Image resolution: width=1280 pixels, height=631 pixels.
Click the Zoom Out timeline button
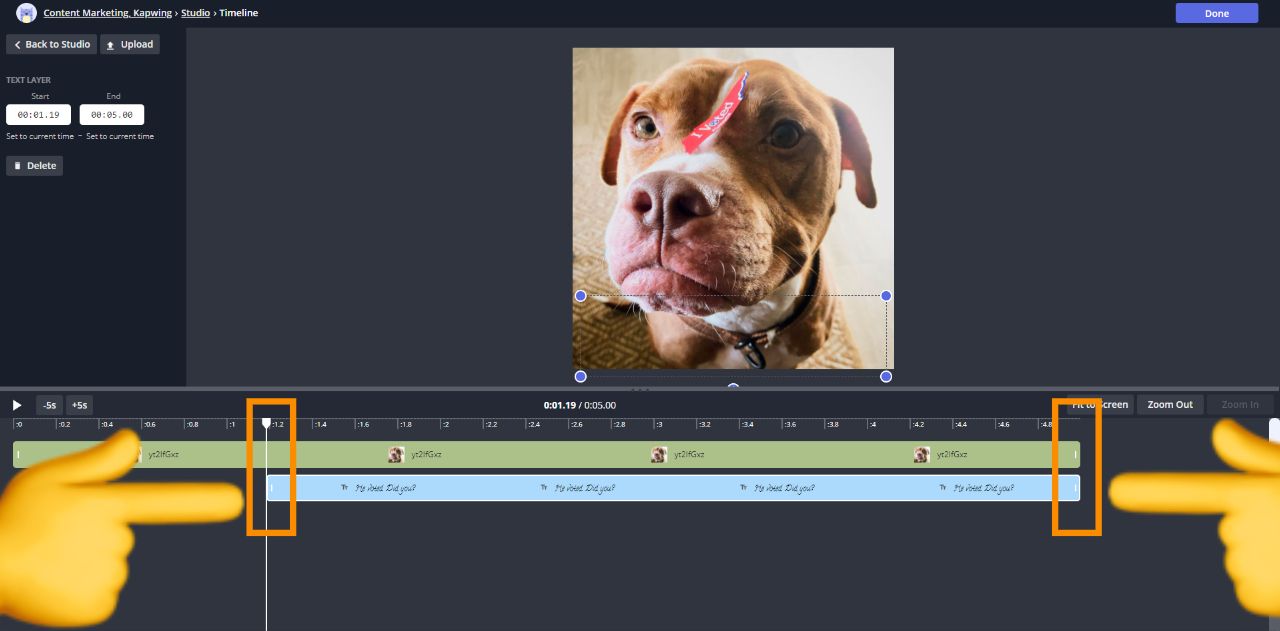click(x=1170, y=405)
